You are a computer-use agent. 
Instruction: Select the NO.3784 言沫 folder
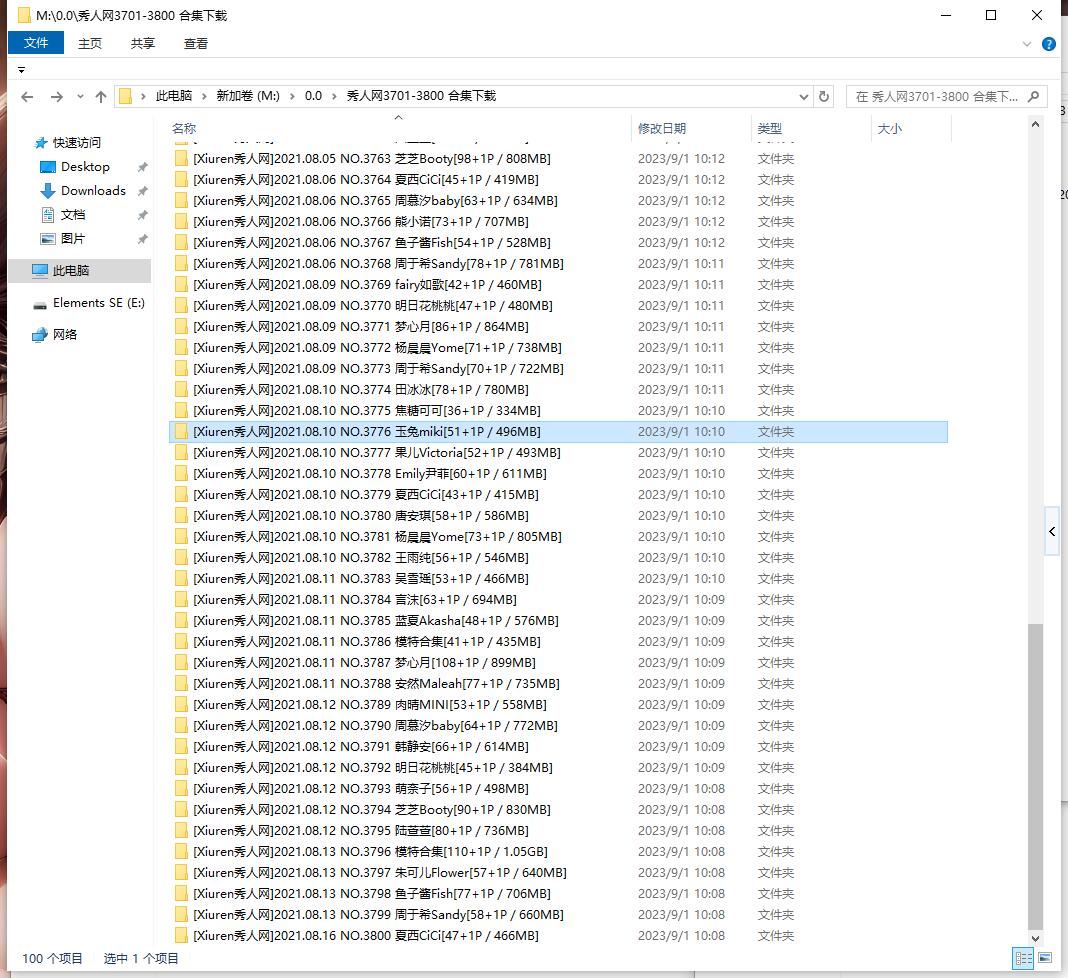(x=559, y=599)
